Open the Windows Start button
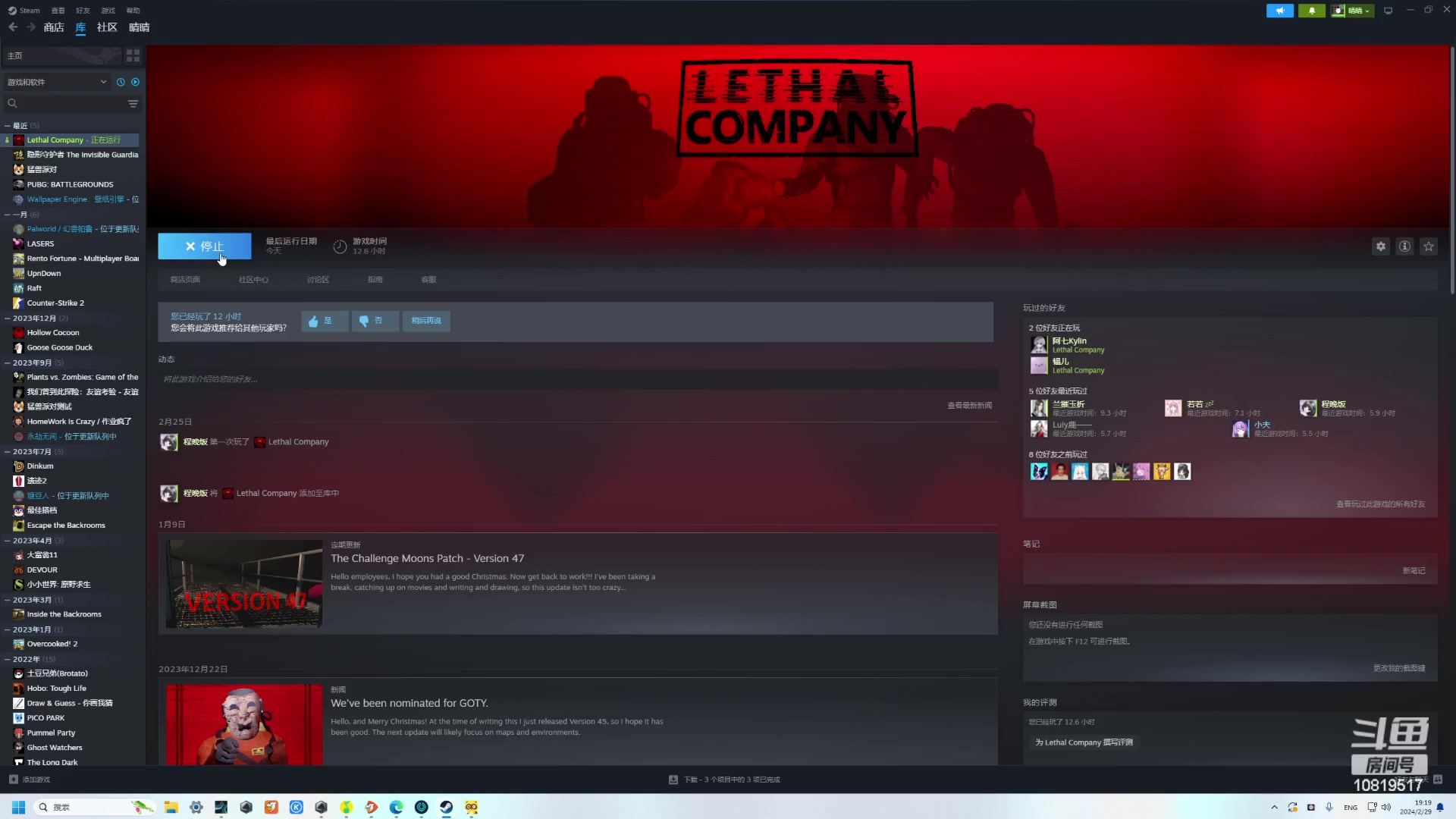This screenshot has width=1456, height=819. click(x=19, y=807)
